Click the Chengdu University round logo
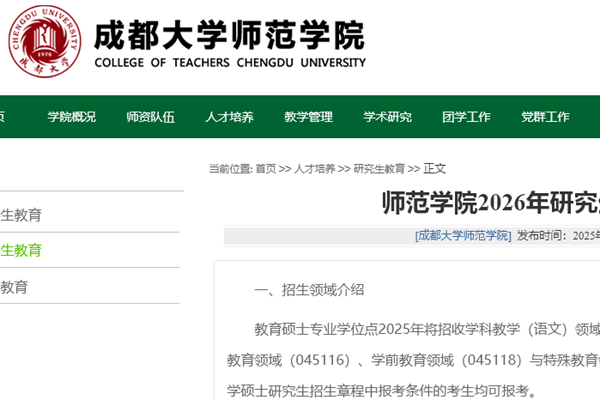 tap(45, 41)
